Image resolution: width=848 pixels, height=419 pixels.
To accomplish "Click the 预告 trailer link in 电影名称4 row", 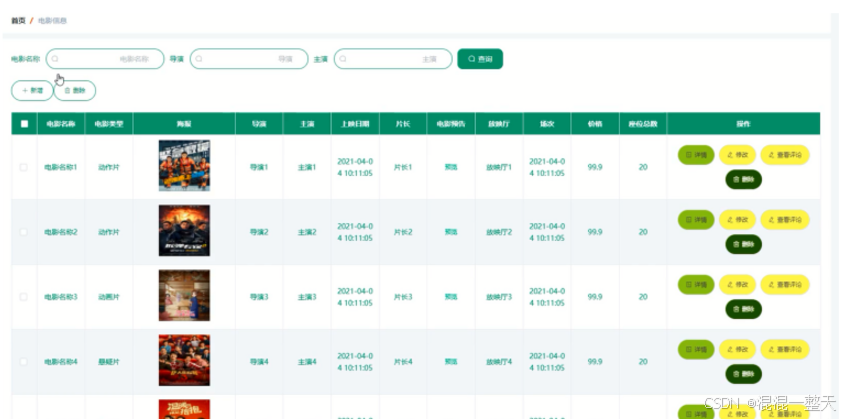I will coord(451,362).
